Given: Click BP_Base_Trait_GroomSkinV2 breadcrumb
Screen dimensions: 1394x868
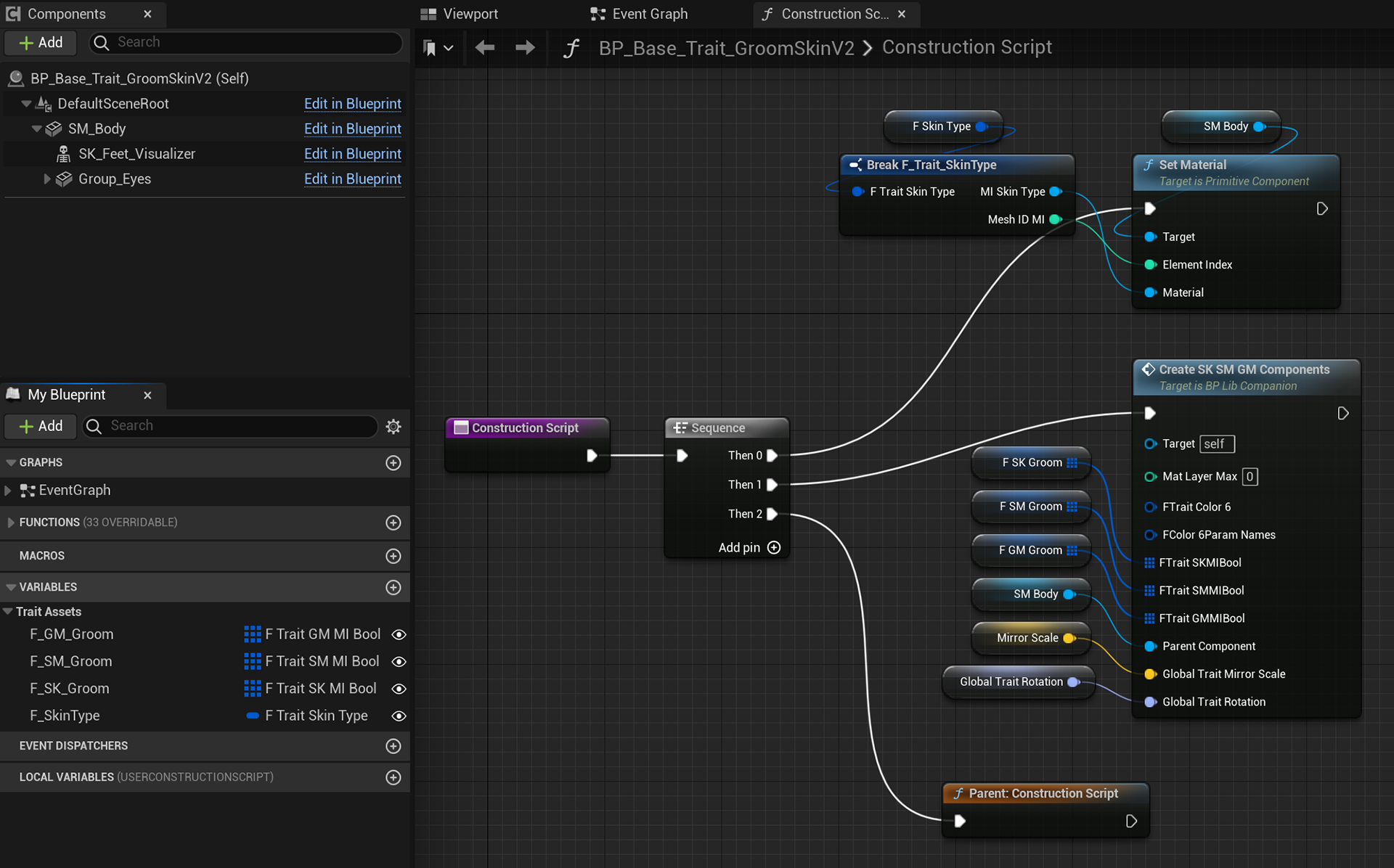Looking at the screenshot, I should tap(726, 48).
